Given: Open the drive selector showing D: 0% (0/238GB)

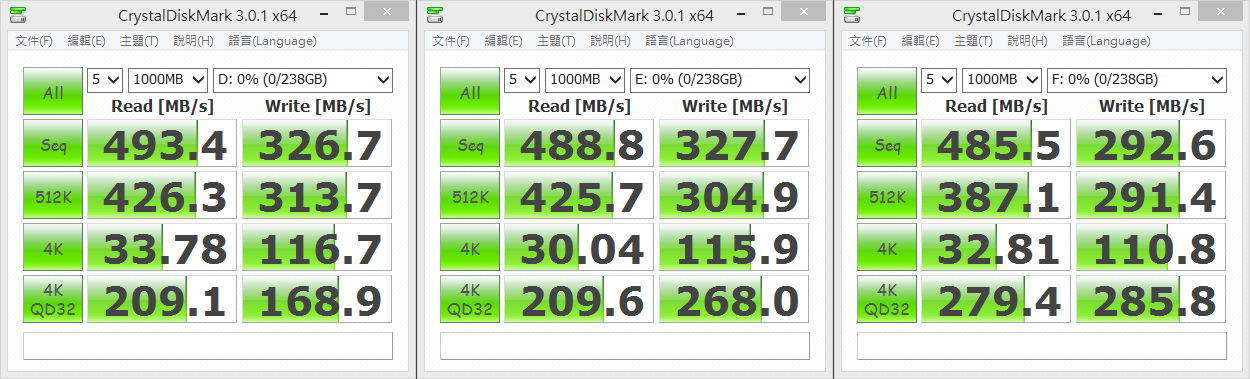Looking at the screenshot, I should (x=303, y=80).
